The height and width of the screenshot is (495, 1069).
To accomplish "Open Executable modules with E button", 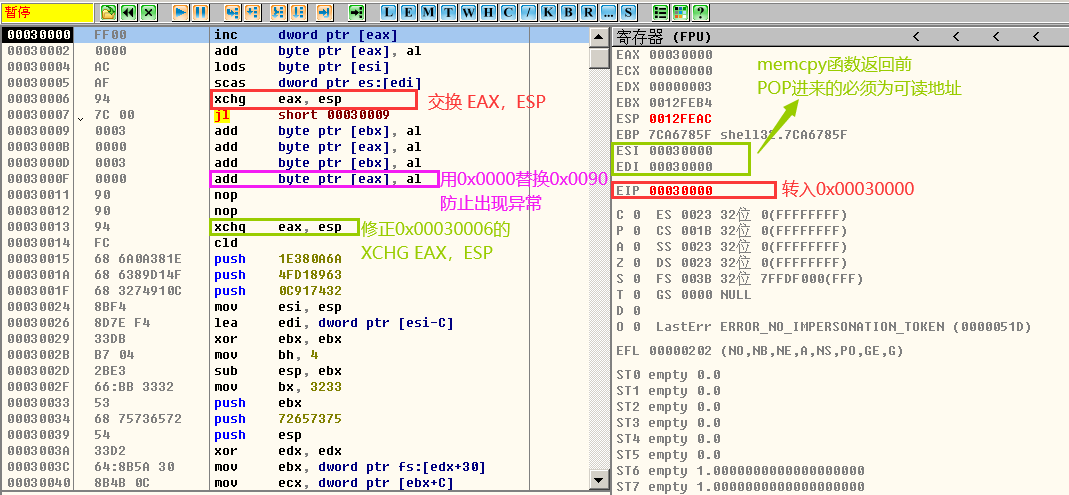I will [408, 13].
